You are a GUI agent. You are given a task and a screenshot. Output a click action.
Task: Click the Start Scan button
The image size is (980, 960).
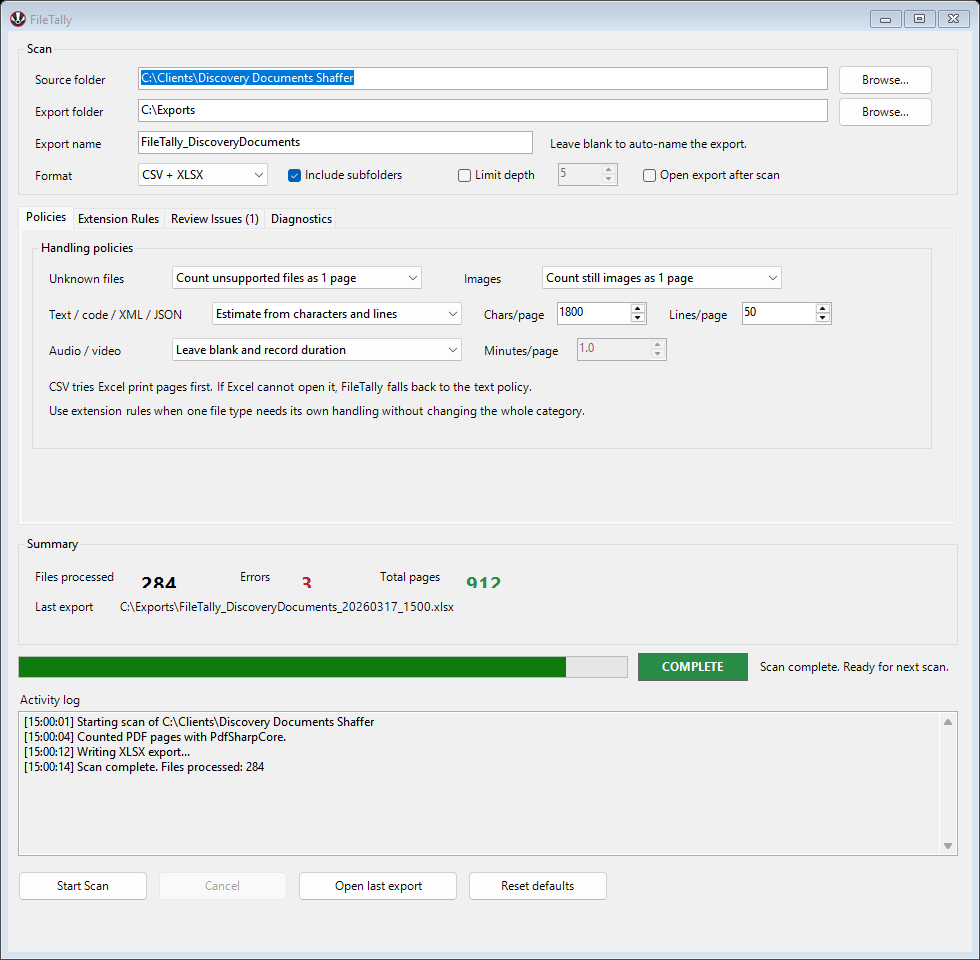pyautogui.click(x=82, y=885)
